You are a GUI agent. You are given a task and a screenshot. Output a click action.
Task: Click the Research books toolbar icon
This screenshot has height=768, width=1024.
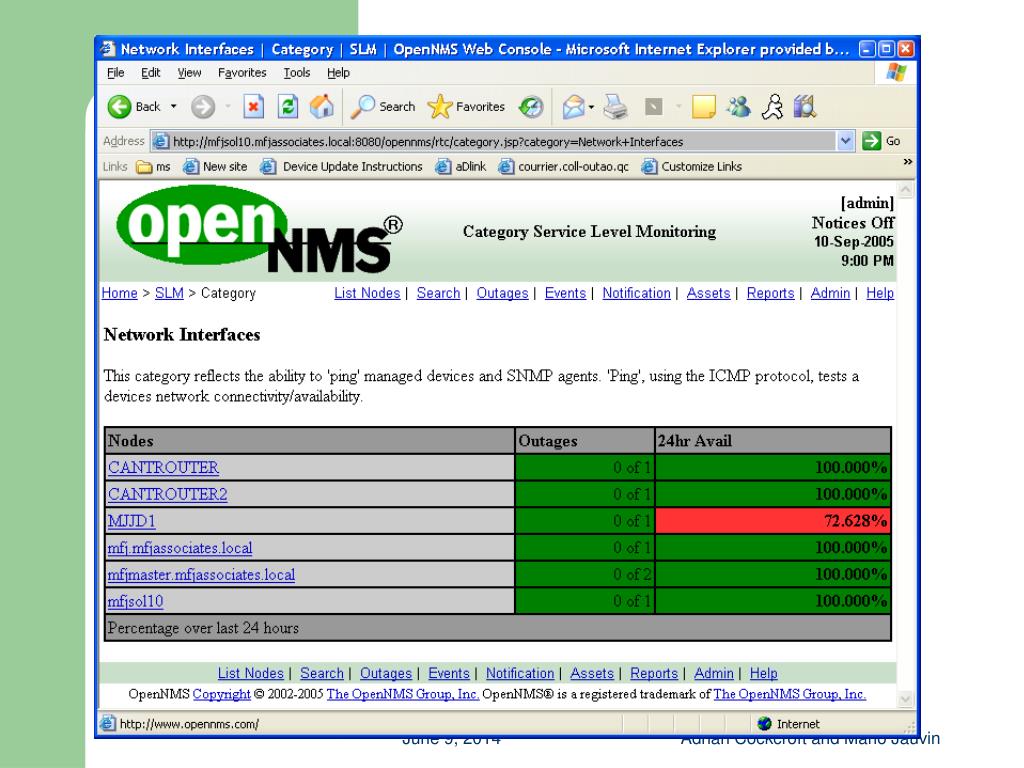coord(805,106)
